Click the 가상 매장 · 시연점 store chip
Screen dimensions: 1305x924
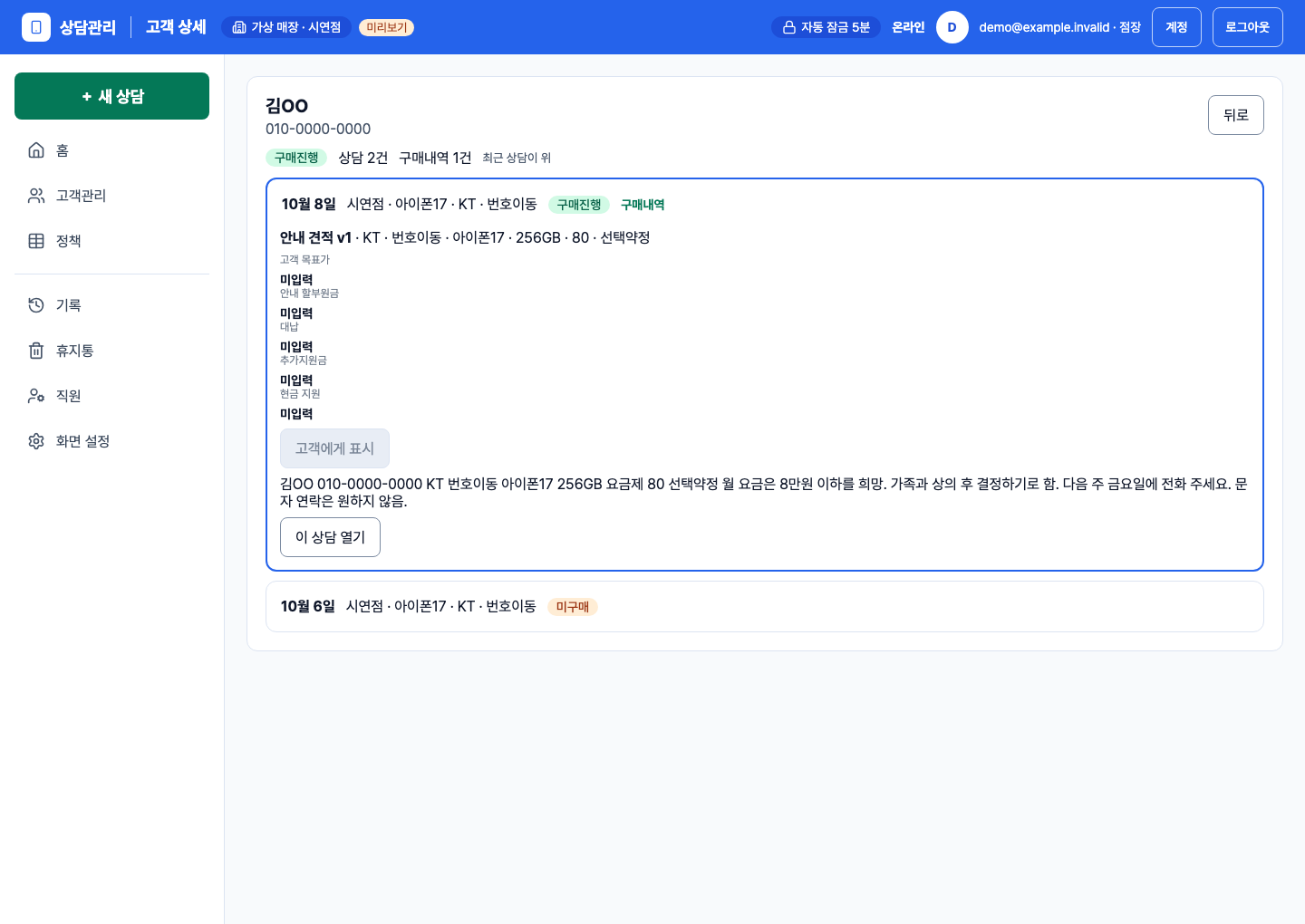pos(286,27)
